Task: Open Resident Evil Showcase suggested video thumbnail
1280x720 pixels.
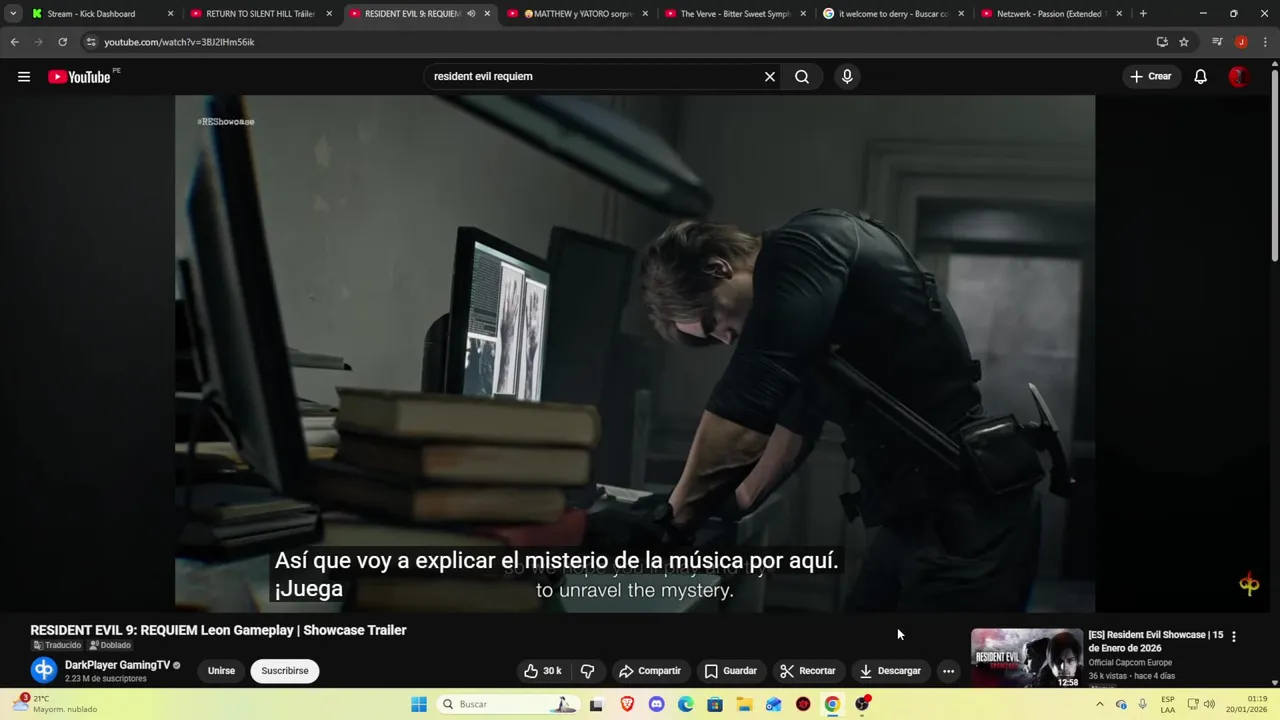Action: (1026, 658)
